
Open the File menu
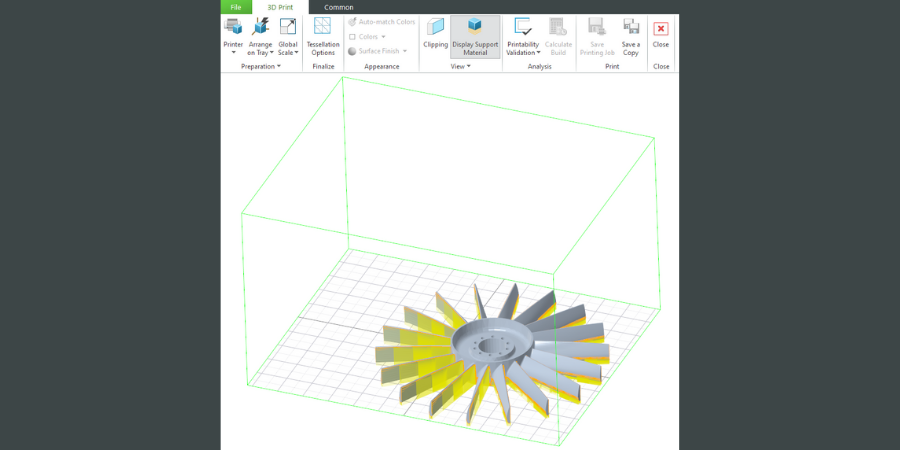pos(236,7)
